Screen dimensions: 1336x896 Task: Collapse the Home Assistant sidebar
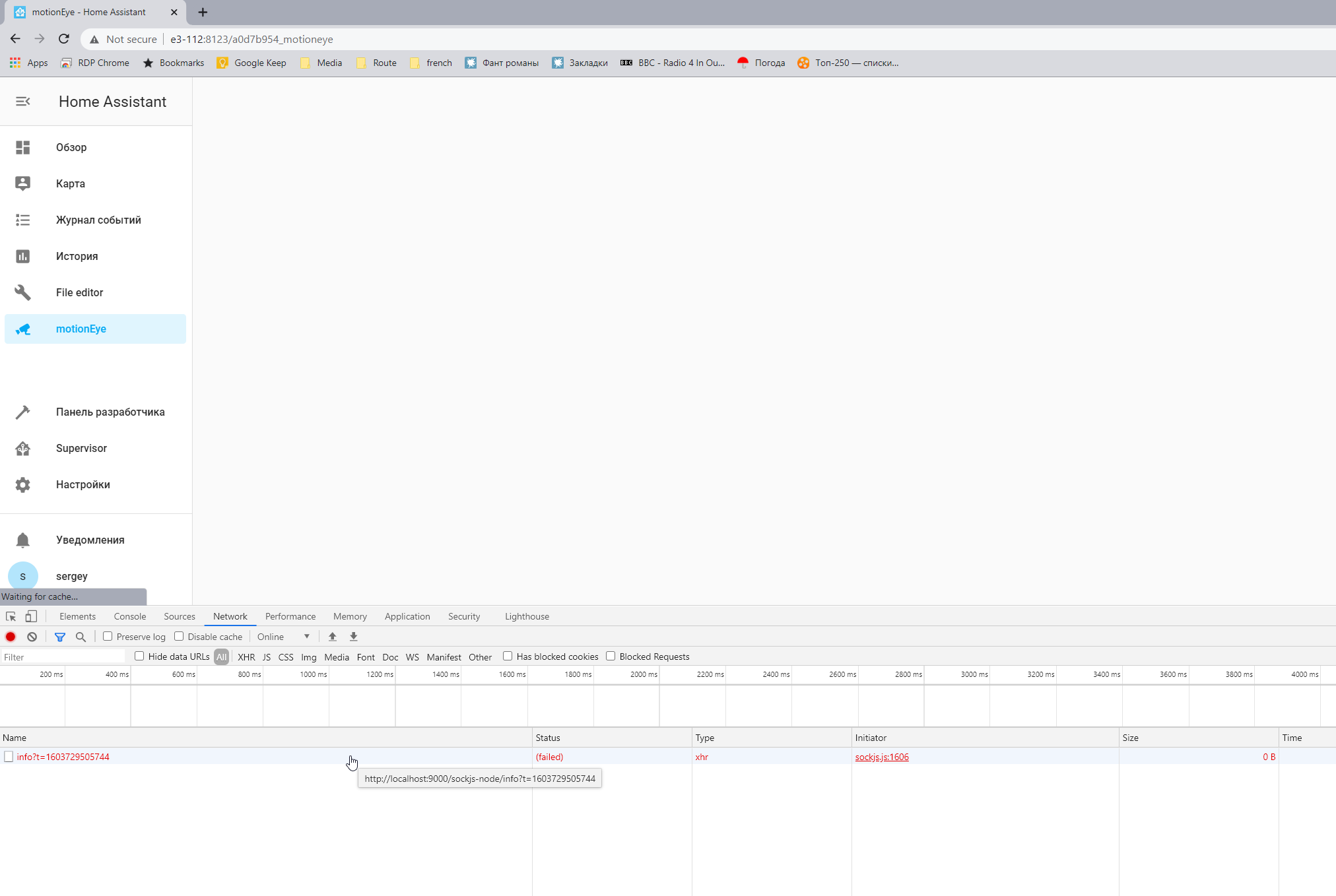(x=23, y=102)
